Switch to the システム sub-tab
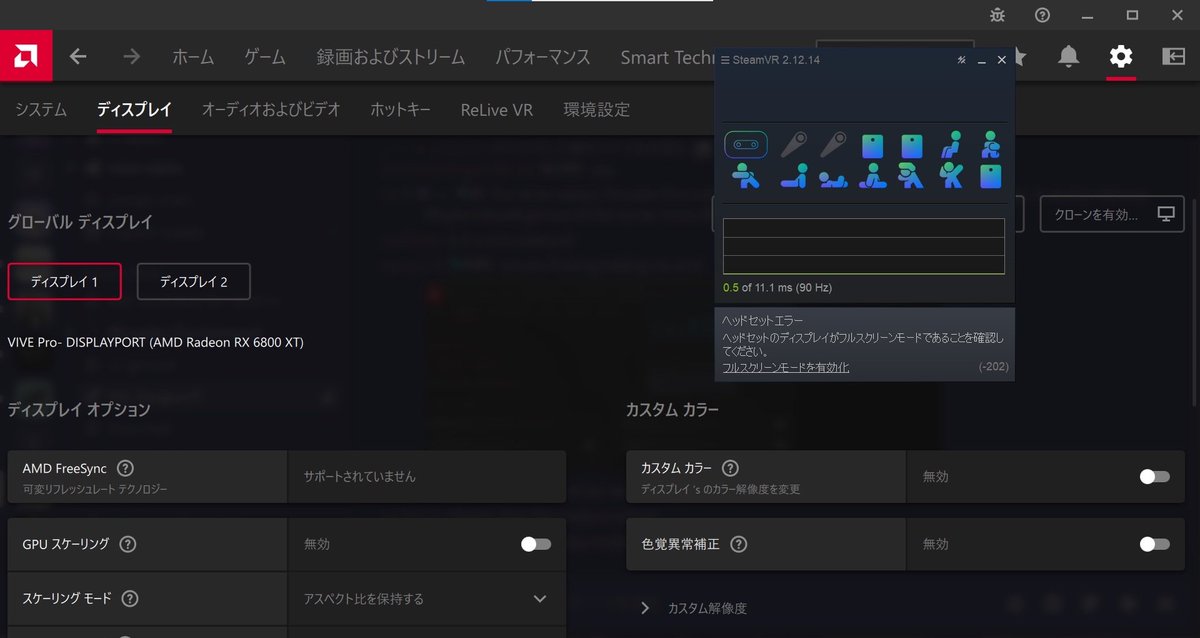Image resolution: width=1200 pixels, height=638 pixels. (41, 109)
